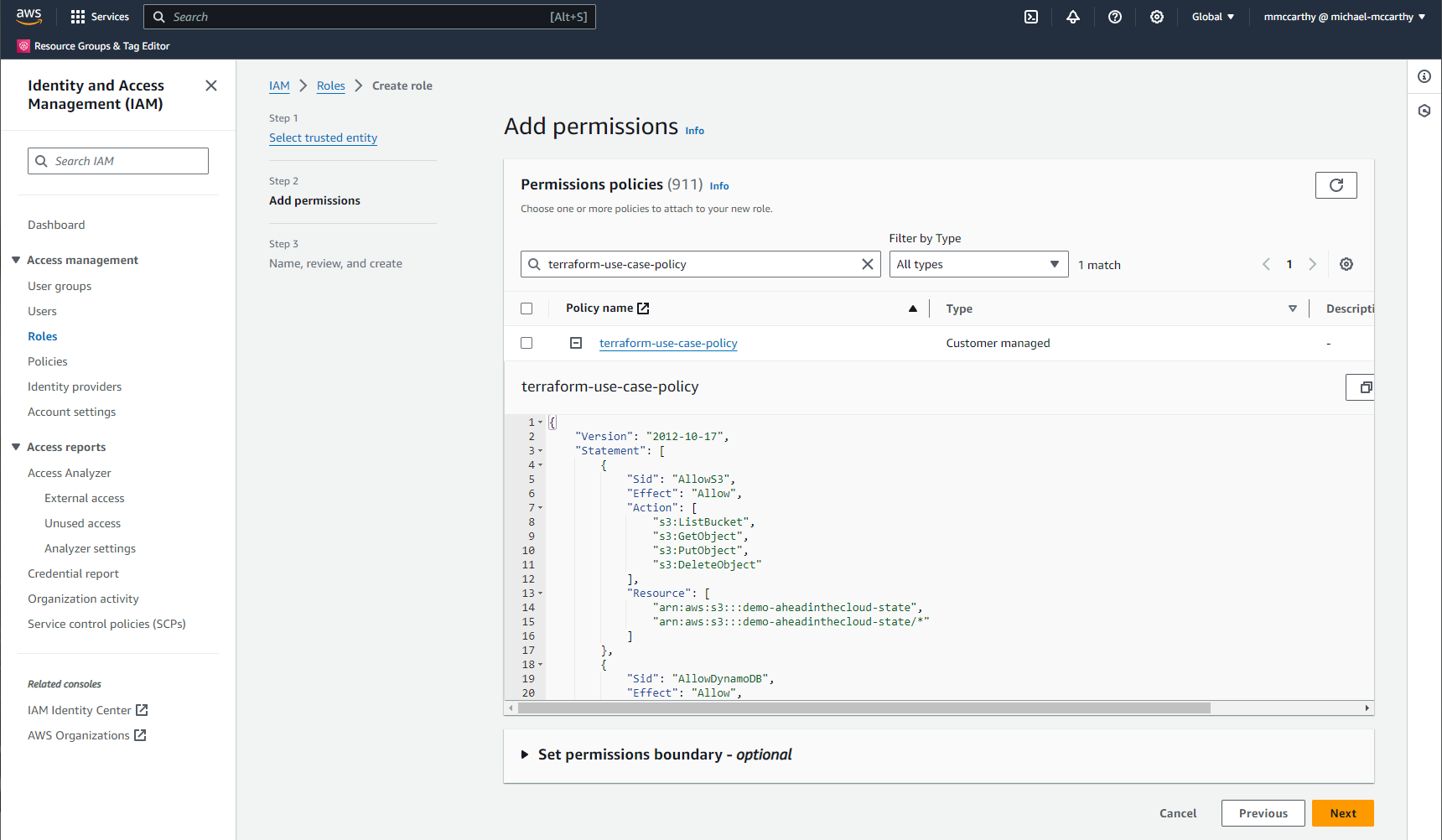Viewport: 1442px width, 840px height.
Task: Open Service control policies (SCPs)
Action: tap(106, 624)
